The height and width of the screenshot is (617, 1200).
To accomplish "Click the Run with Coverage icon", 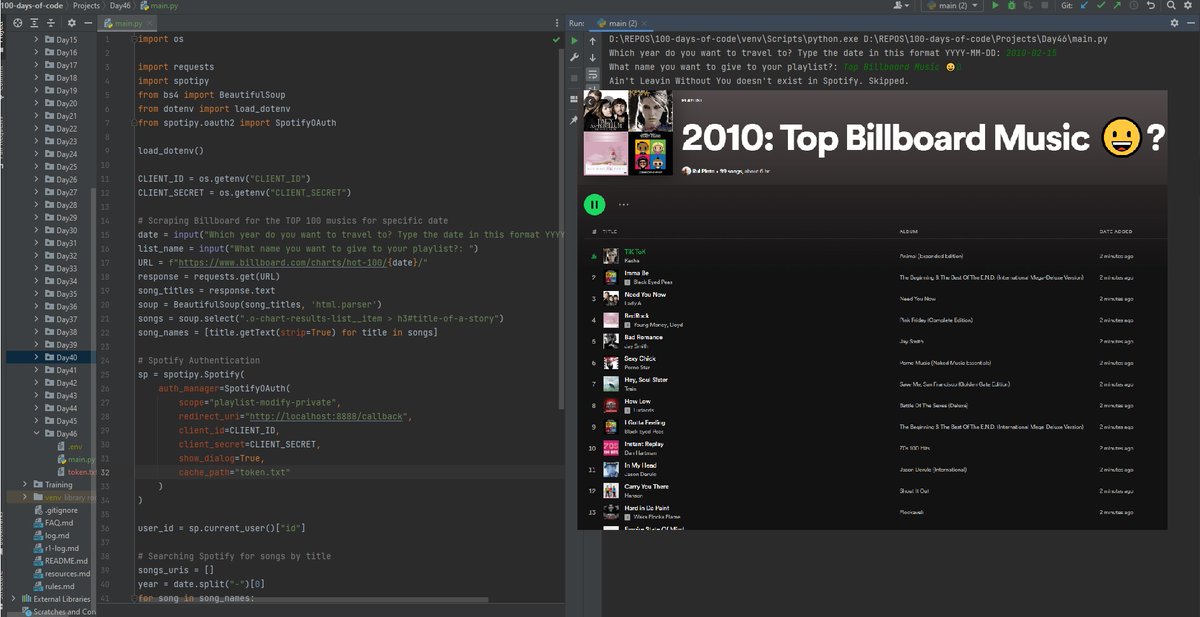I will pyautogui.click(x=1028, y=6).
